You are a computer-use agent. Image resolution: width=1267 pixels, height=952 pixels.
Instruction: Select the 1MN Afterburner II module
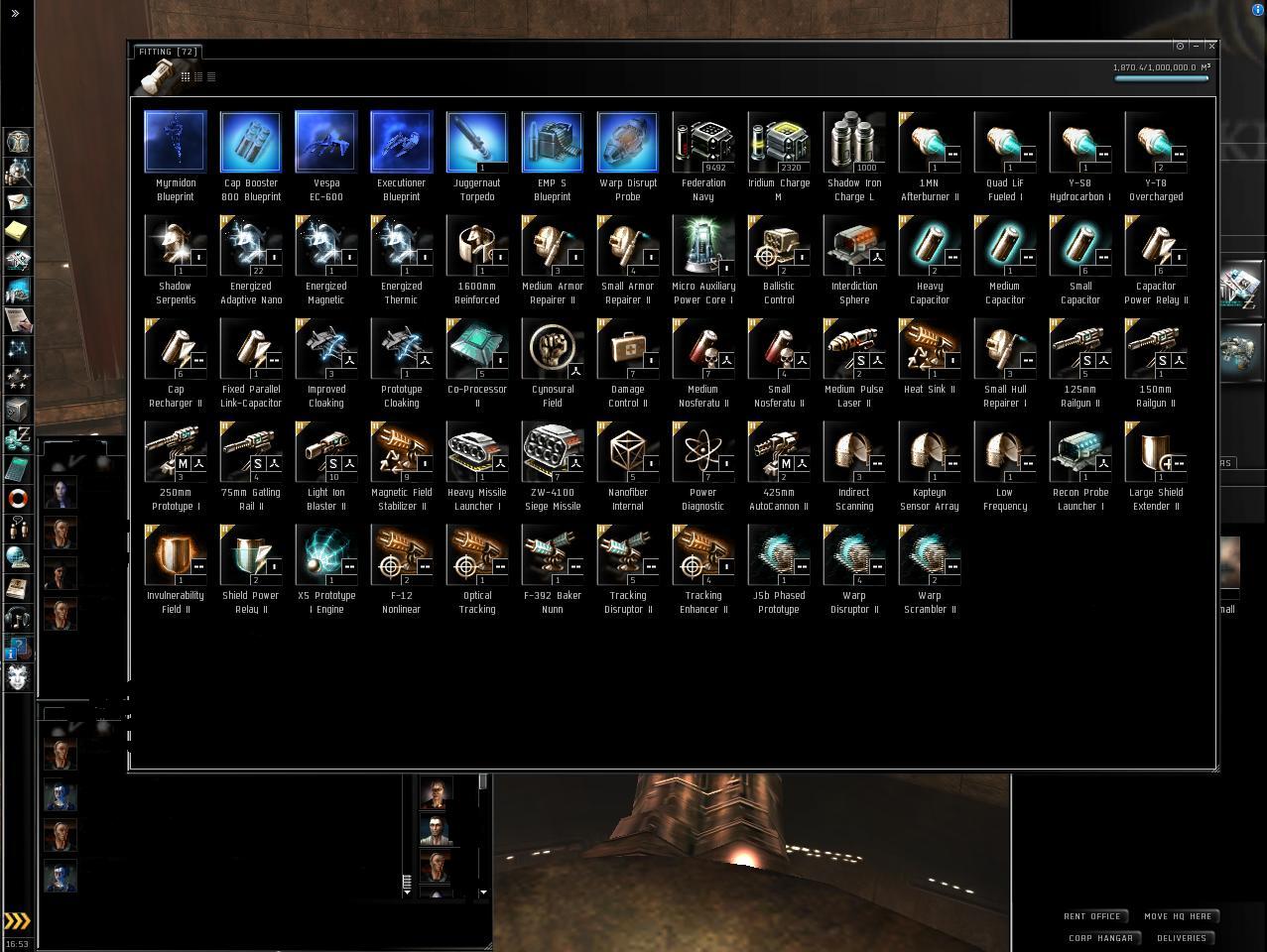pos(930,155)
